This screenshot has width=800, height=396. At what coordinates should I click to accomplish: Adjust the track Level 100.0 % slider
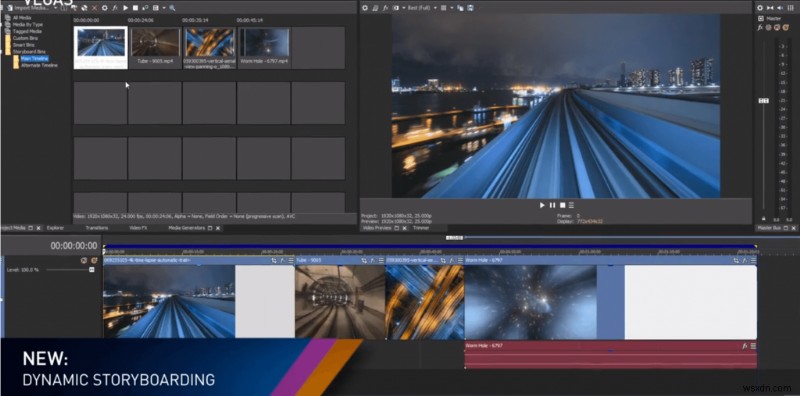pos(91,269)
